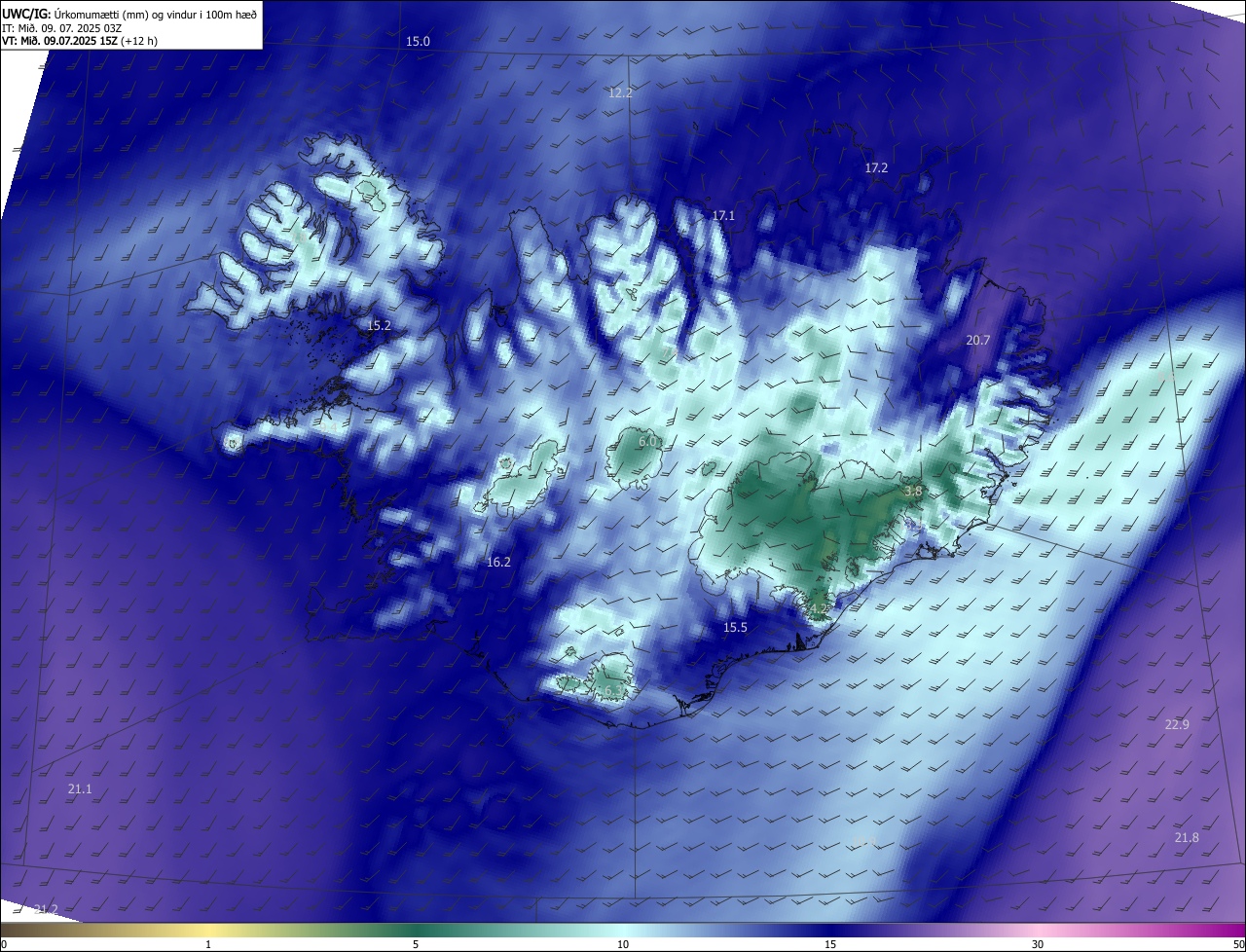Click the map value label 16.2
The height and width of the screenshot is (952, 1246).
click(x=498, y=562)
